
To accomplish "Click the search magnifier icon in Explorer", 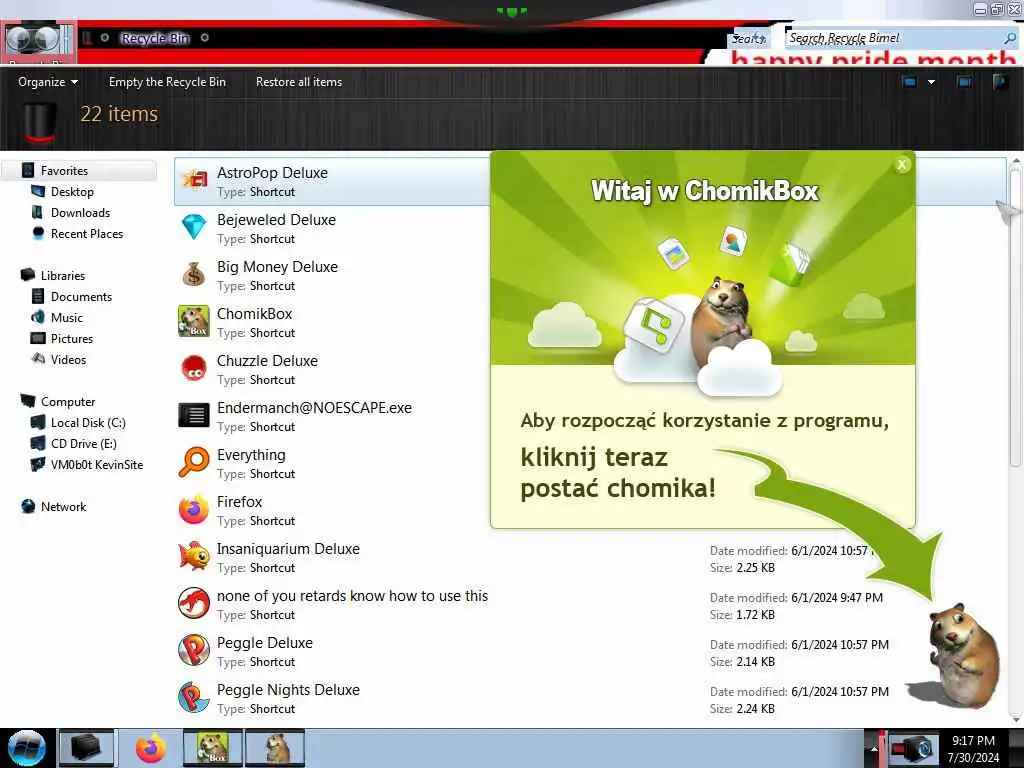I will click(x=1010, y=39).
